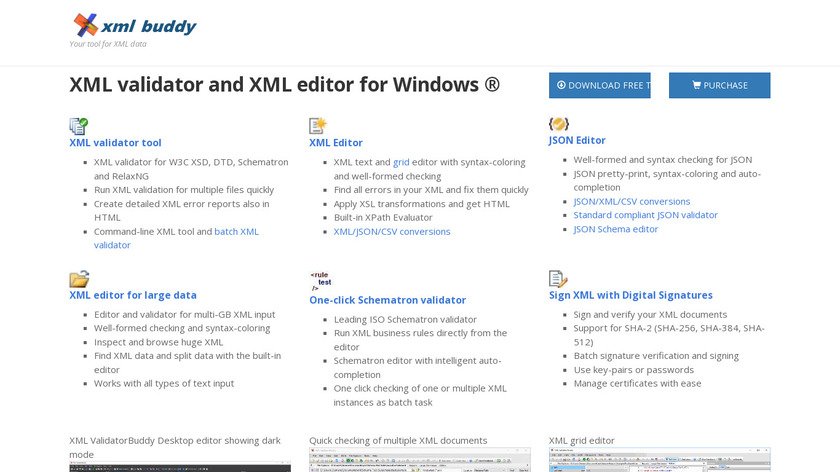Click the open folder large data icon
Viewport: 840px width, 472px height.
point(79,279)
